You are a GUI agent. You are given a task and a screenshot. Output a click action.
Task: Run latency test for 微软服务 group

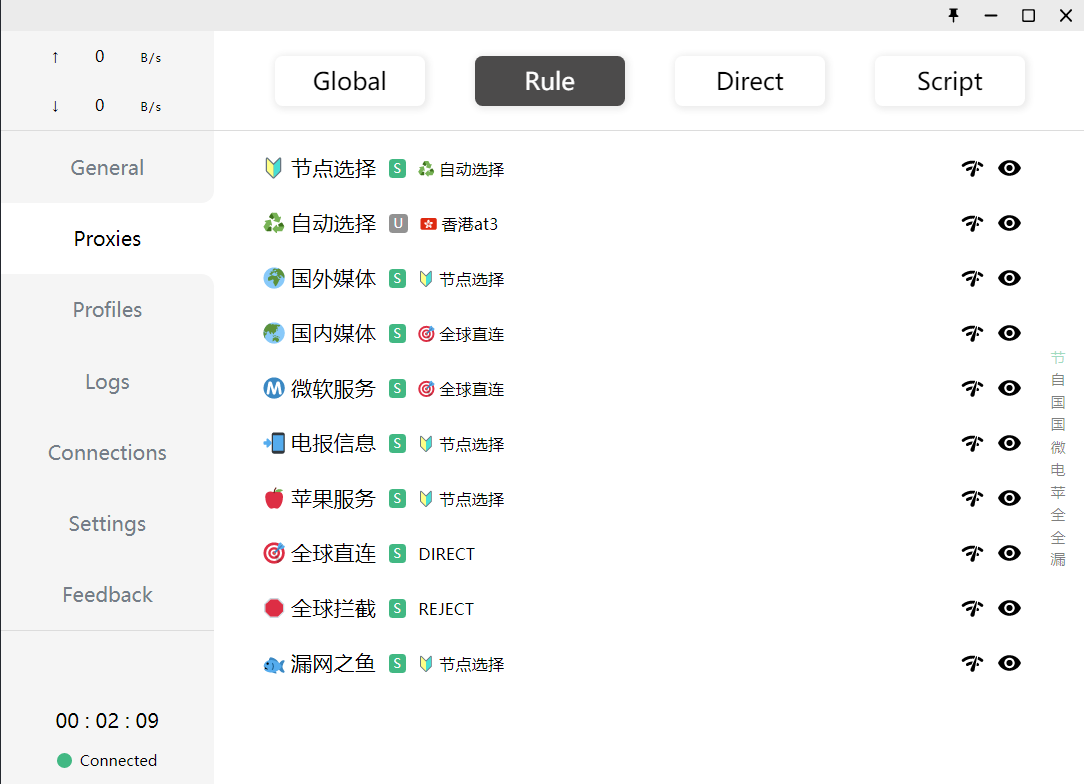972,389
